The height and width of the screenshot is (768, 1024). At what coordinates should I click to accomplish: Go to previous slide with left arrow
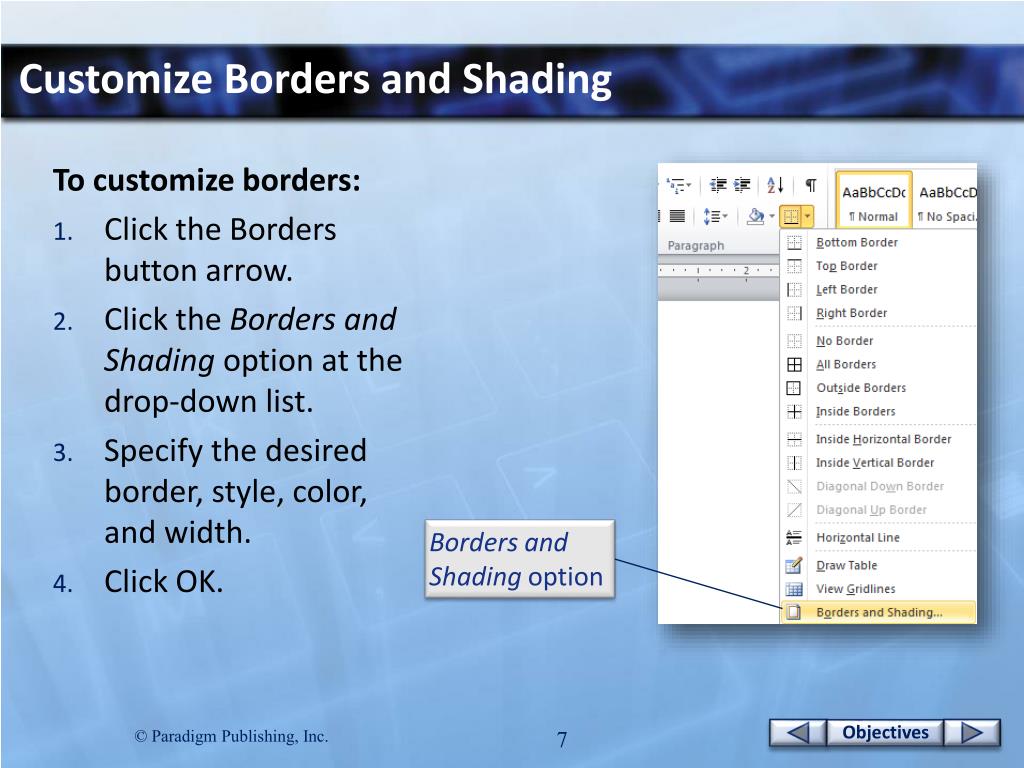click(x=798, y=732)
